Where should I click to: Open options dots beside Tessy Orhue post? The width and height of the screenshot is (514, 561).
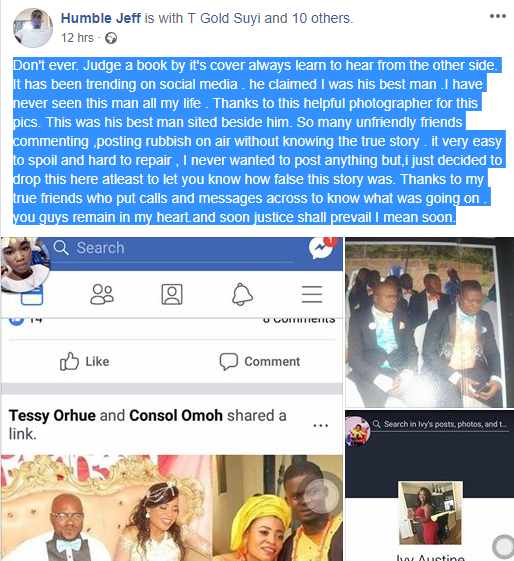320,426
